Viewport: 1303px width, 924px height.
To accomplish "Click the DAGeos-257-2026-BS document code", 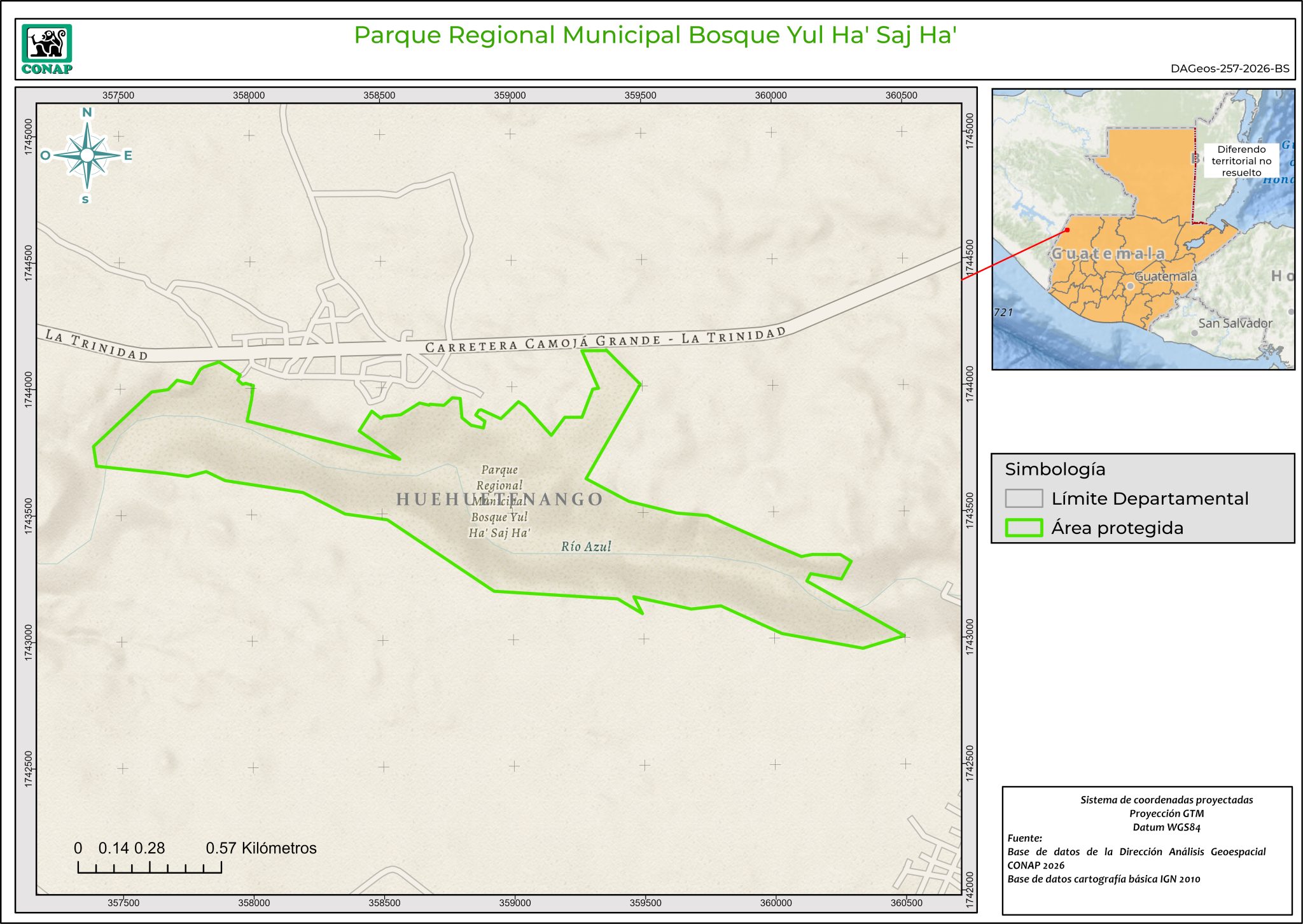I will (1229, 69).
